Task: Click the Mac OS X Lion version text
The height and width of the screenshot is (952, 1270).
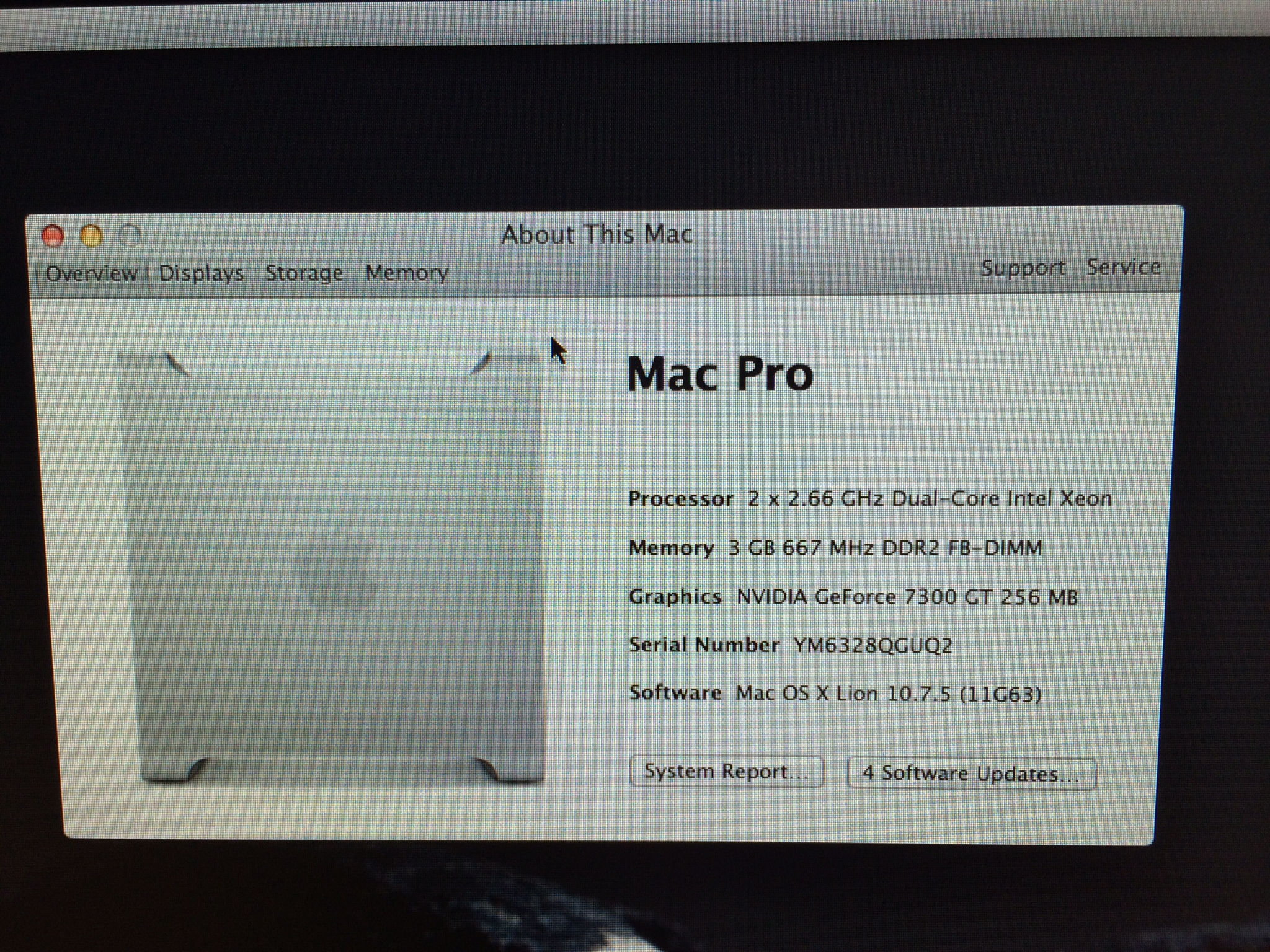Action: (x=888, y=694)
